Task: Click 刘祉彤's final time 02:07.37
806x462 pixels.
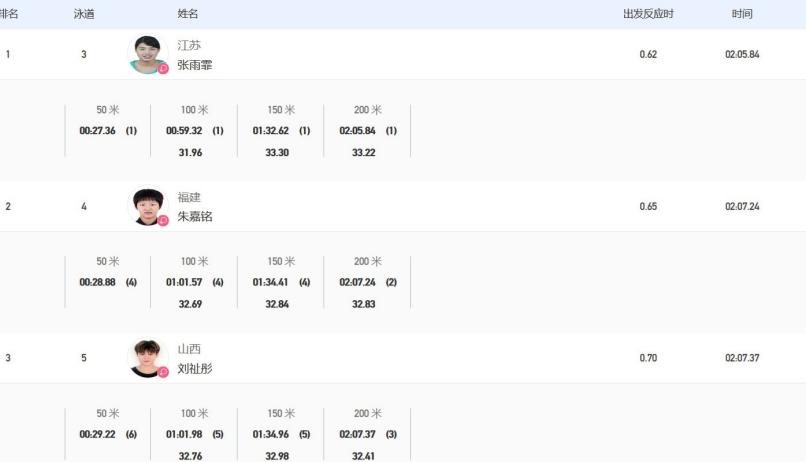Action: tap(742, 357)
